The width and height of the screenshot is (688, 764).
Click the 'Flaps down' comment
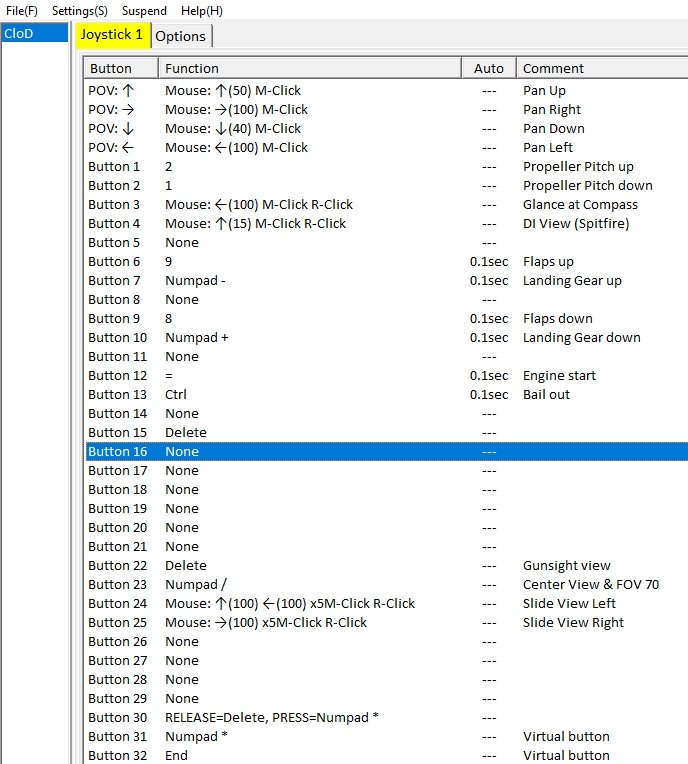558,319
